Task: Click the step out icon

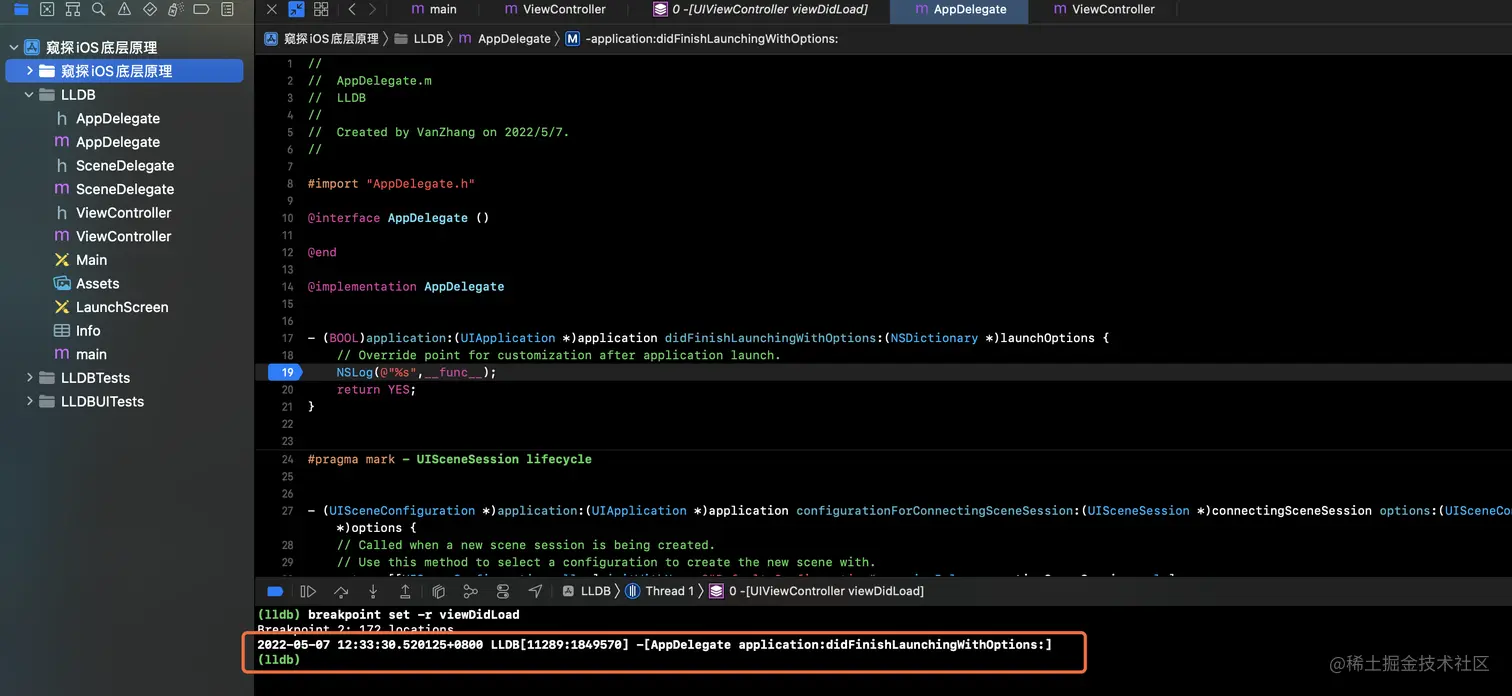Action: click(x=405, y=591)
